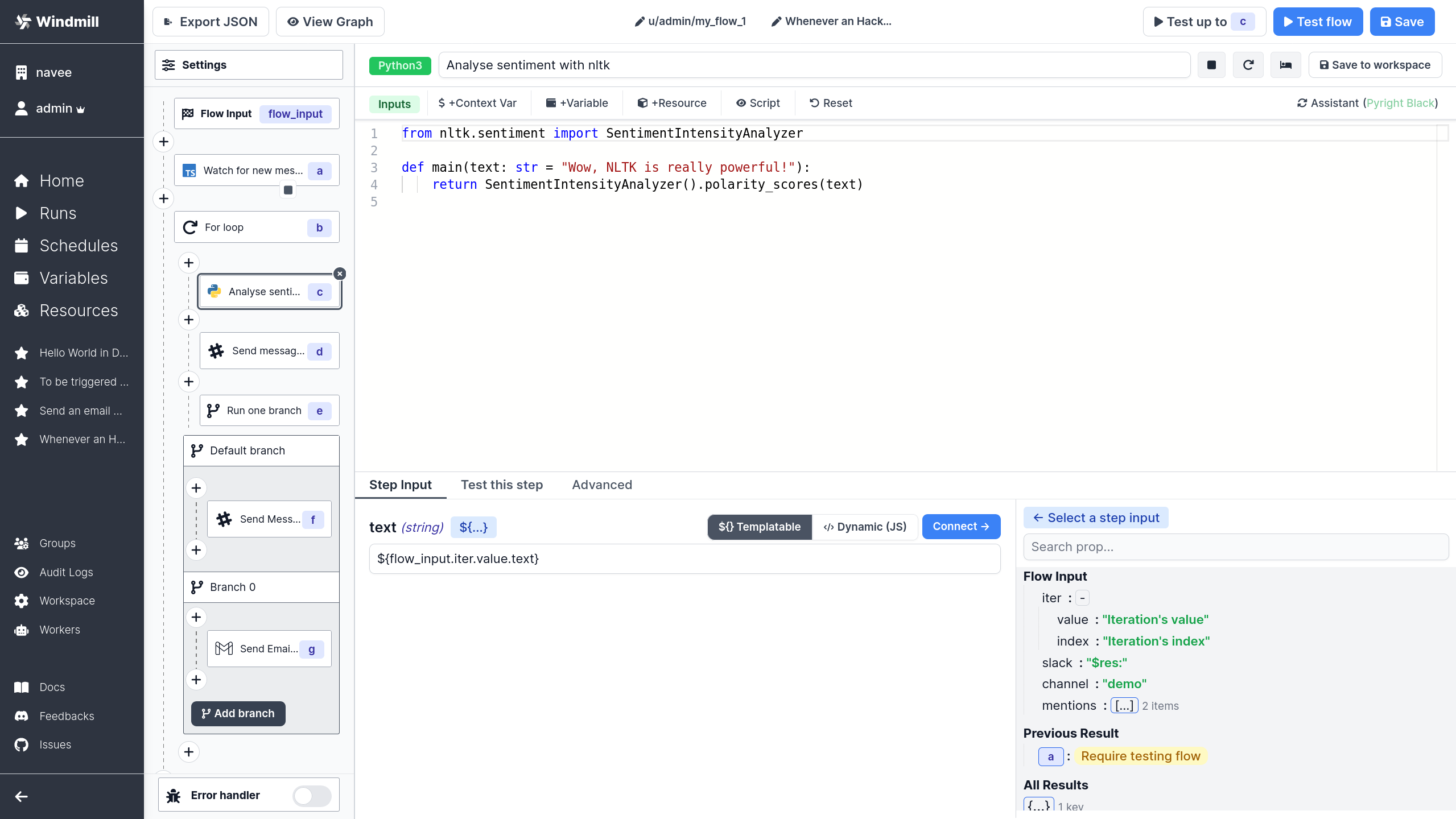Click plus icon below Flow Input node
This screenshot has height=819, width=1456.
point(164,142)
